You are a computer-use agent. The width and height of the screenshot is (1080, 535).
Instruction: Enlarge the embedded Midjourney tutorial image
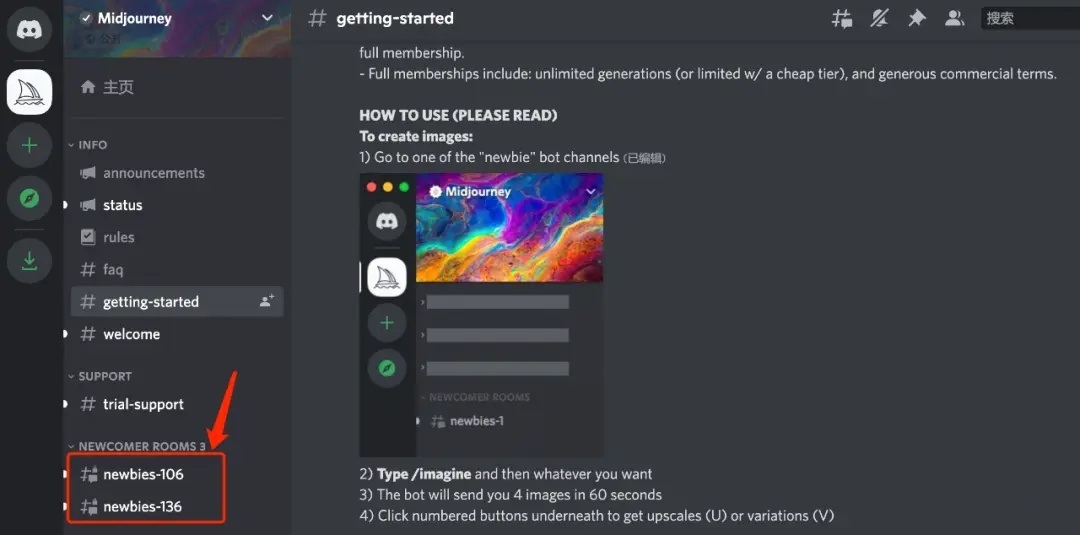click(x=481, y=315)
